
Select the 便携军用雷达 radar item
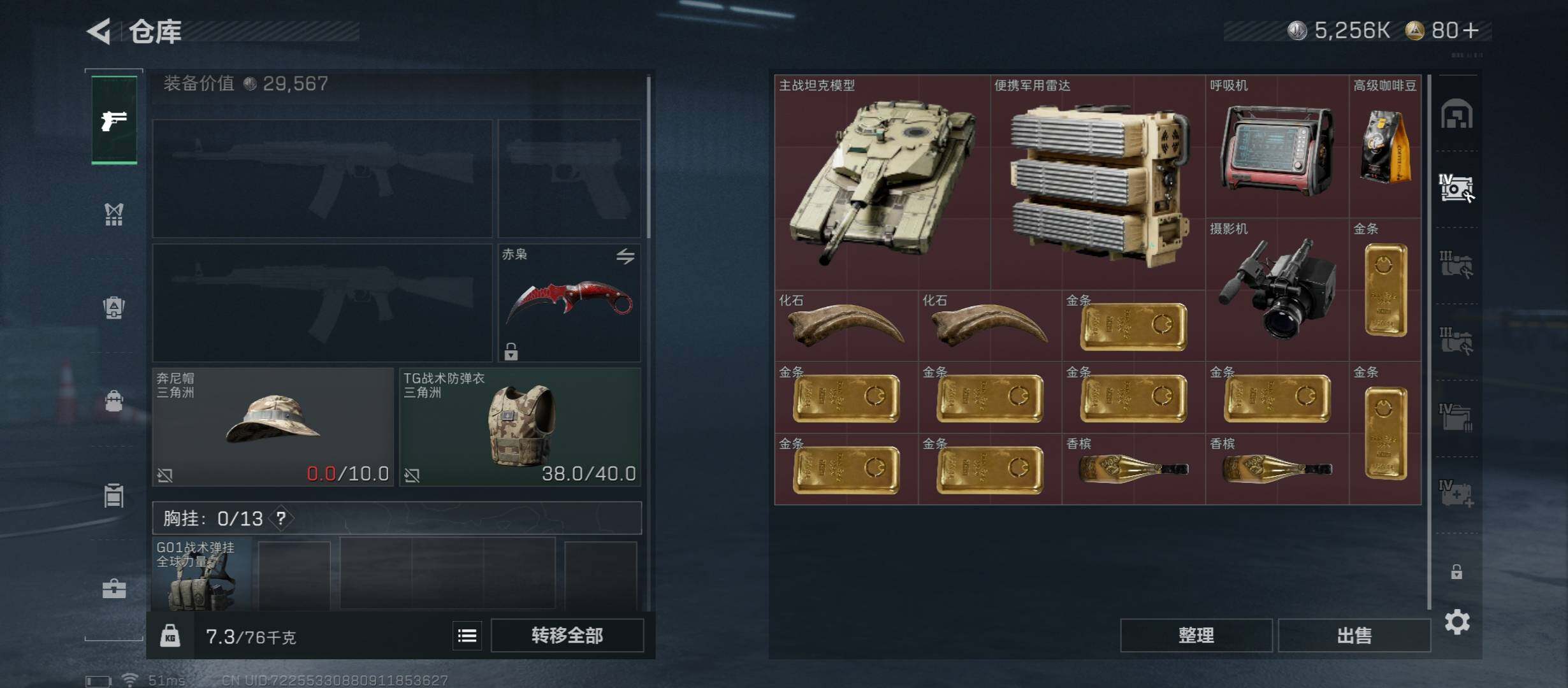click(x=1098, y=182)
